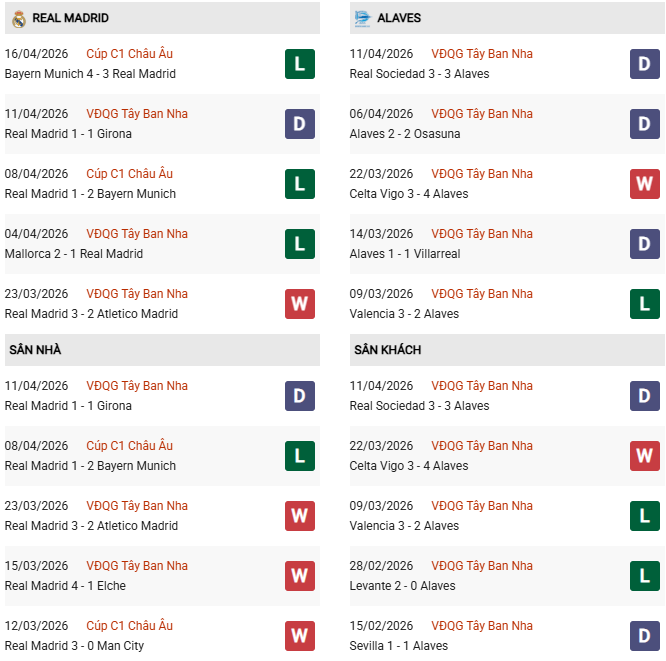Select the ALAVES section header
This screenshot has height=661, width=666.
point(400,18)
